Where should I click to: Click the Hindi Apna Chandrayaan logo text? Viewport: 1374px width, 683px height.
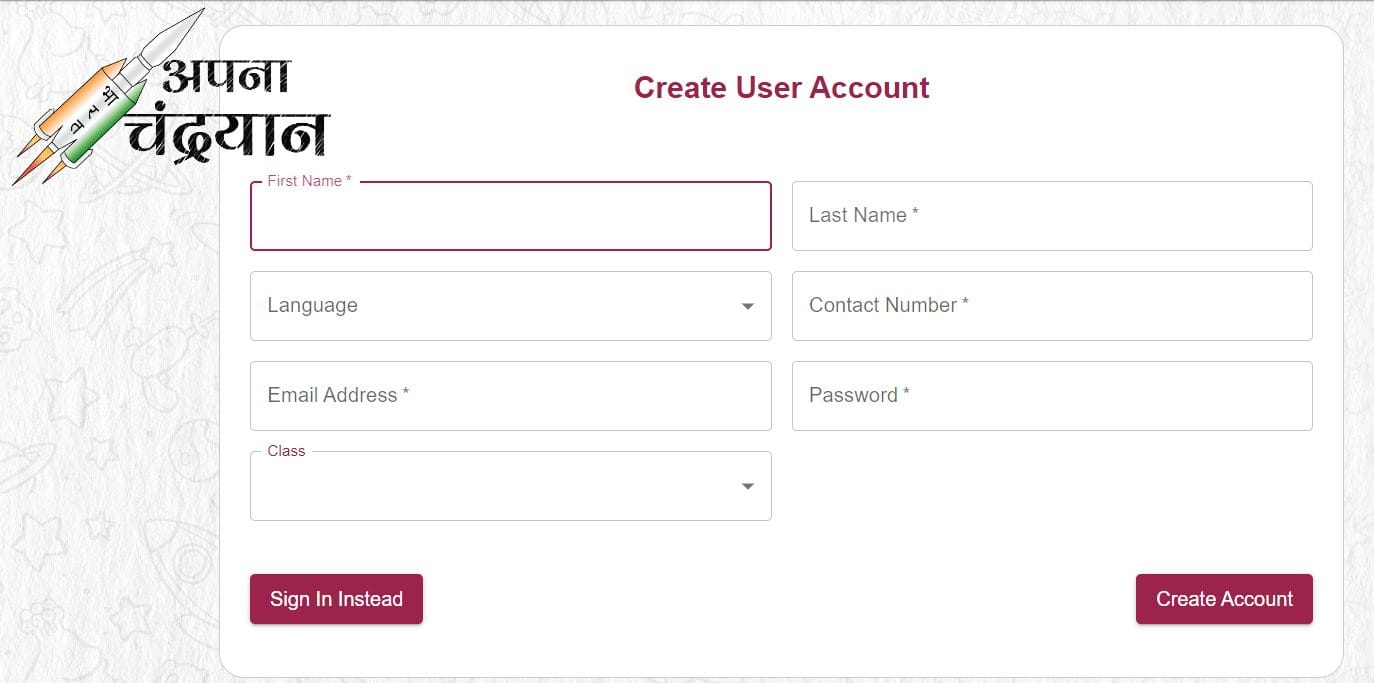[228, 110]
